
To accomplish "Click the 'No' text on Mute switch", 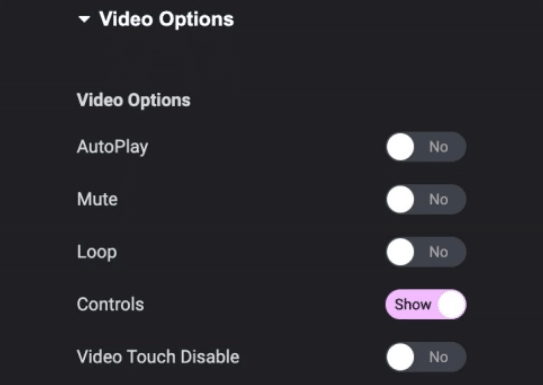I will point(439,199).
